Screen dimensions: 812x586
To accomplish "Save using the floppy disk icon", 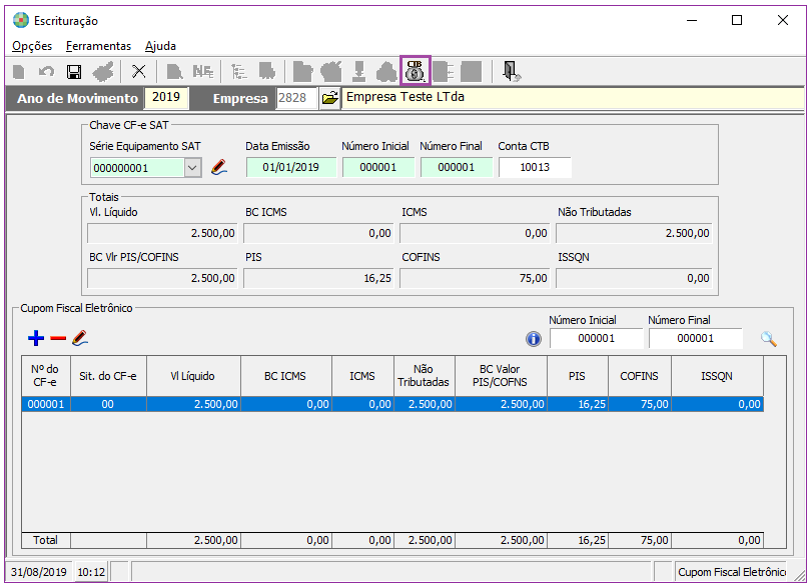I will tap(74, 71).
